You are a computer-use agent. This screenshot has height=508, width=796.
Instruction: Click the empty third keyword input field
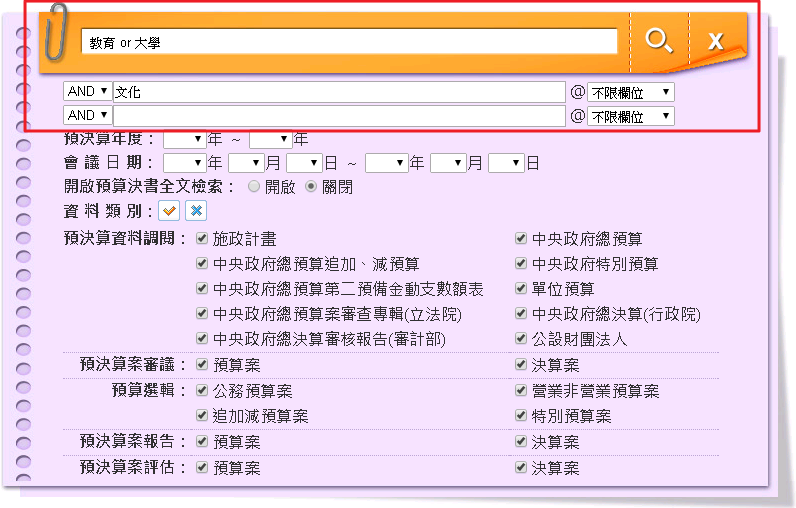[x=339, y=116]
